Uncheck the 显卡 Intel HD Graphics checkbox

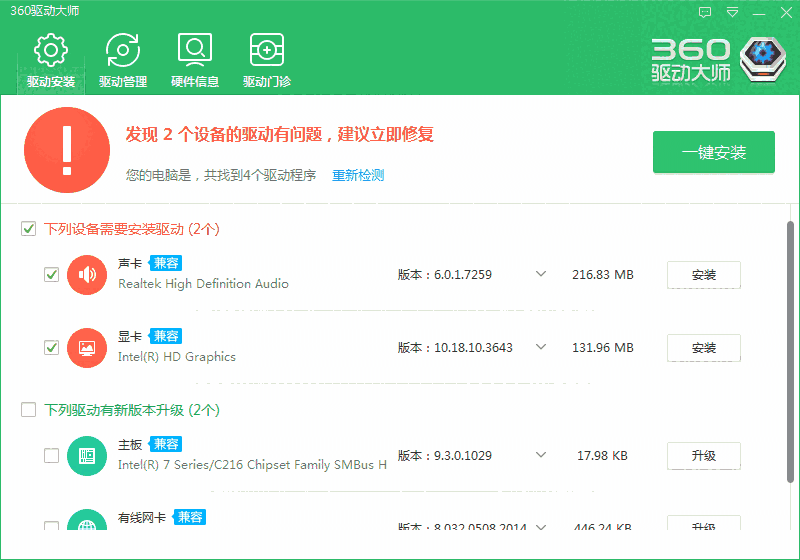tap(52, 347)
